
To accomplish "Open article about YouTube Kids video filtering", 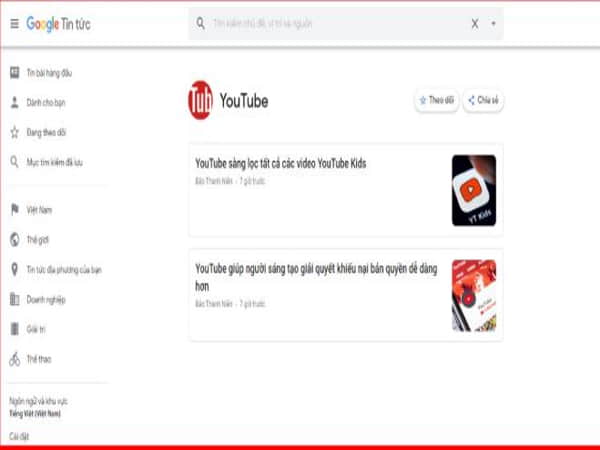I will (280, 164).
